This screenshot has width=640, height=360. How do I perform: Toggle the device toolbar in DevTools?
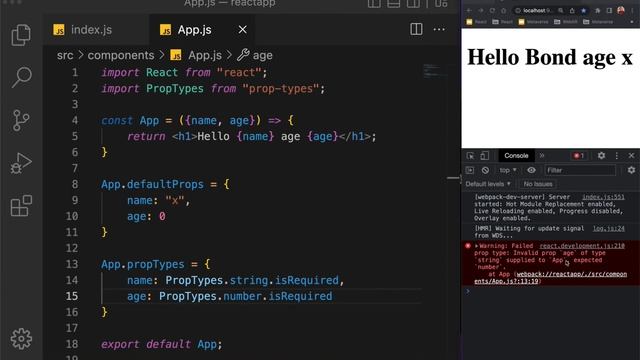coord(484,156)
